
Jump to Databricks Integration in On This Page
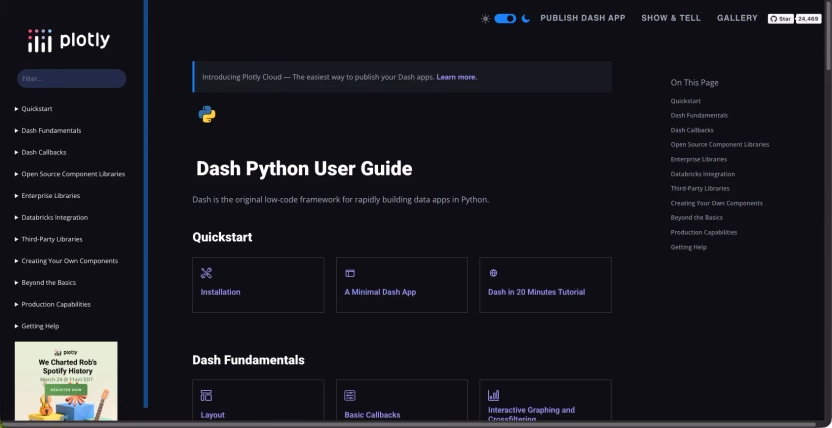point(703,174)
